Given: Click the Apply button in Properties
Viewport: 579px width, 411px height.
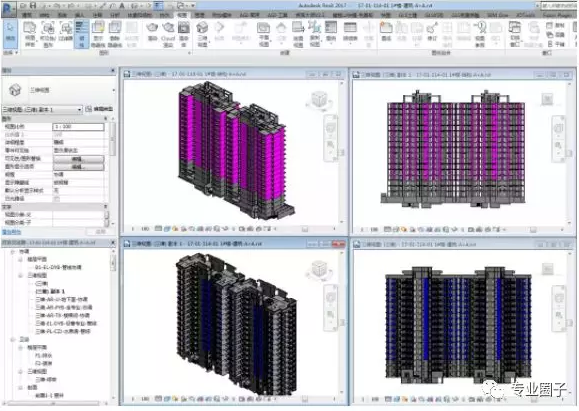Looking at the screenshot, I should pyautogui.click(x=100, y=232).
